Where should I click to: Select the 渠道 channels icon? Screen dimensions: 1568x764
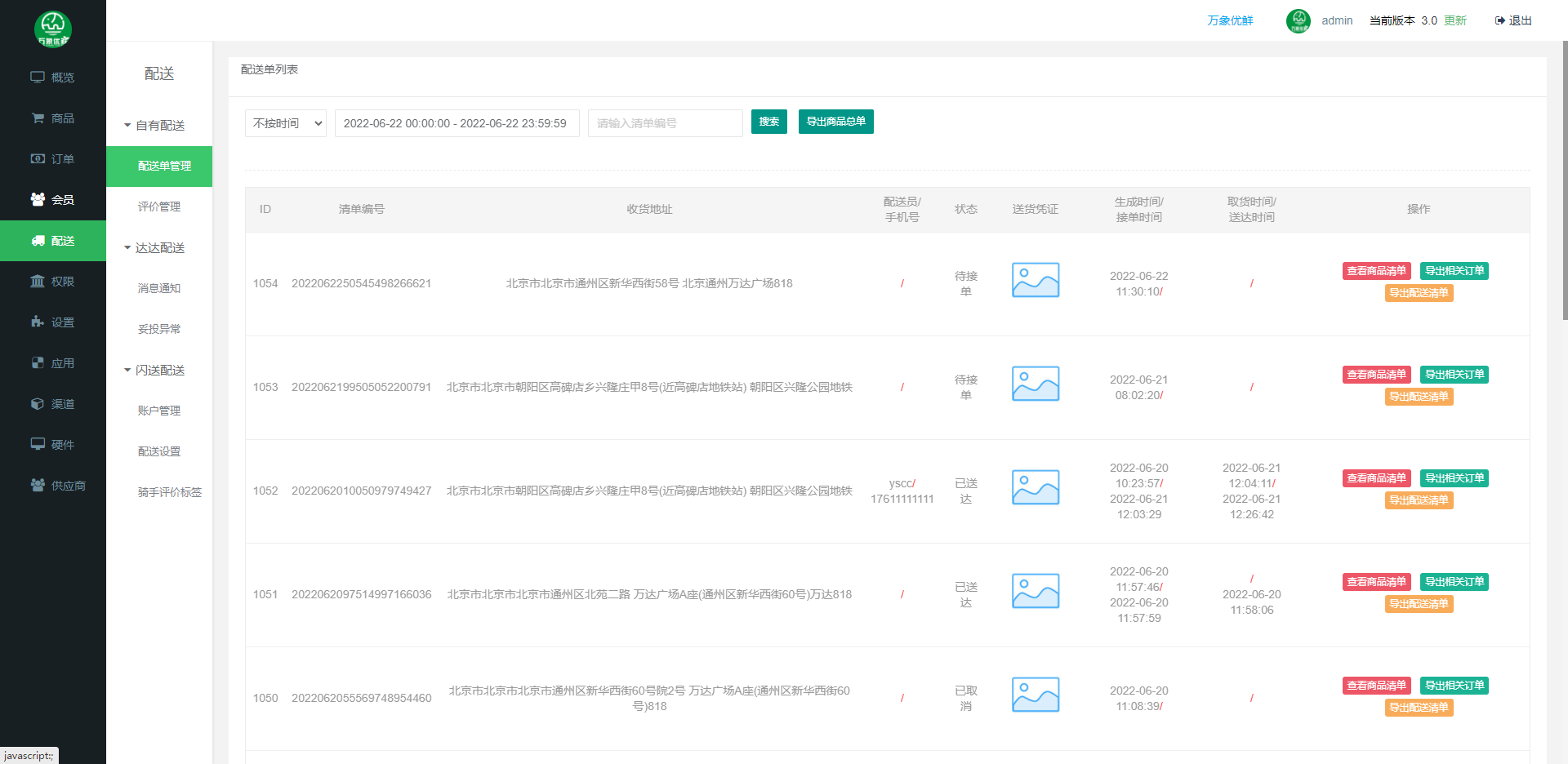38,403
